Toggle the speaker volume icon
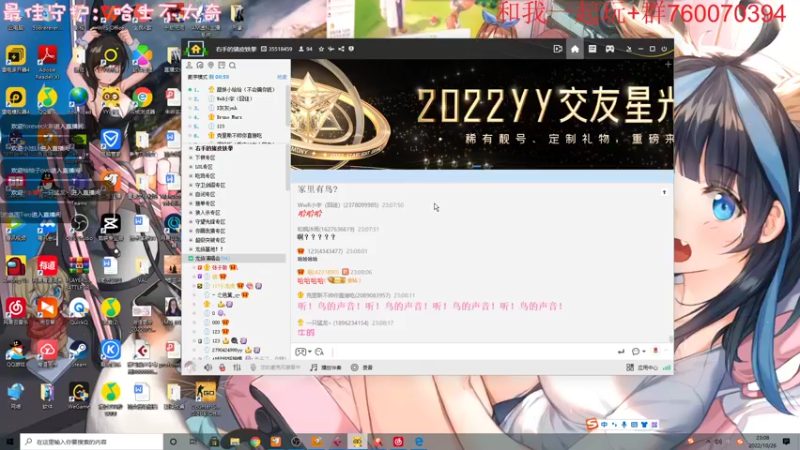Screen dimensions: 800x450 208,367
